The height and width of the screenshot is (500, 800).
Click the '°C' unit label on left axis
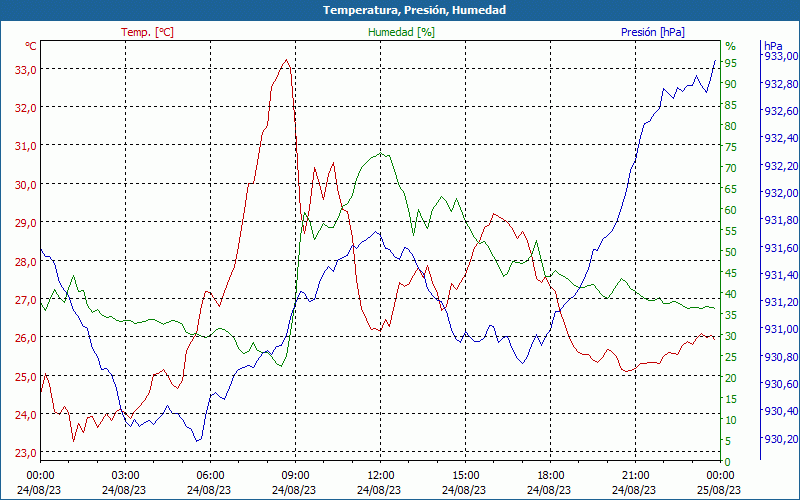(x=31, y=46)
